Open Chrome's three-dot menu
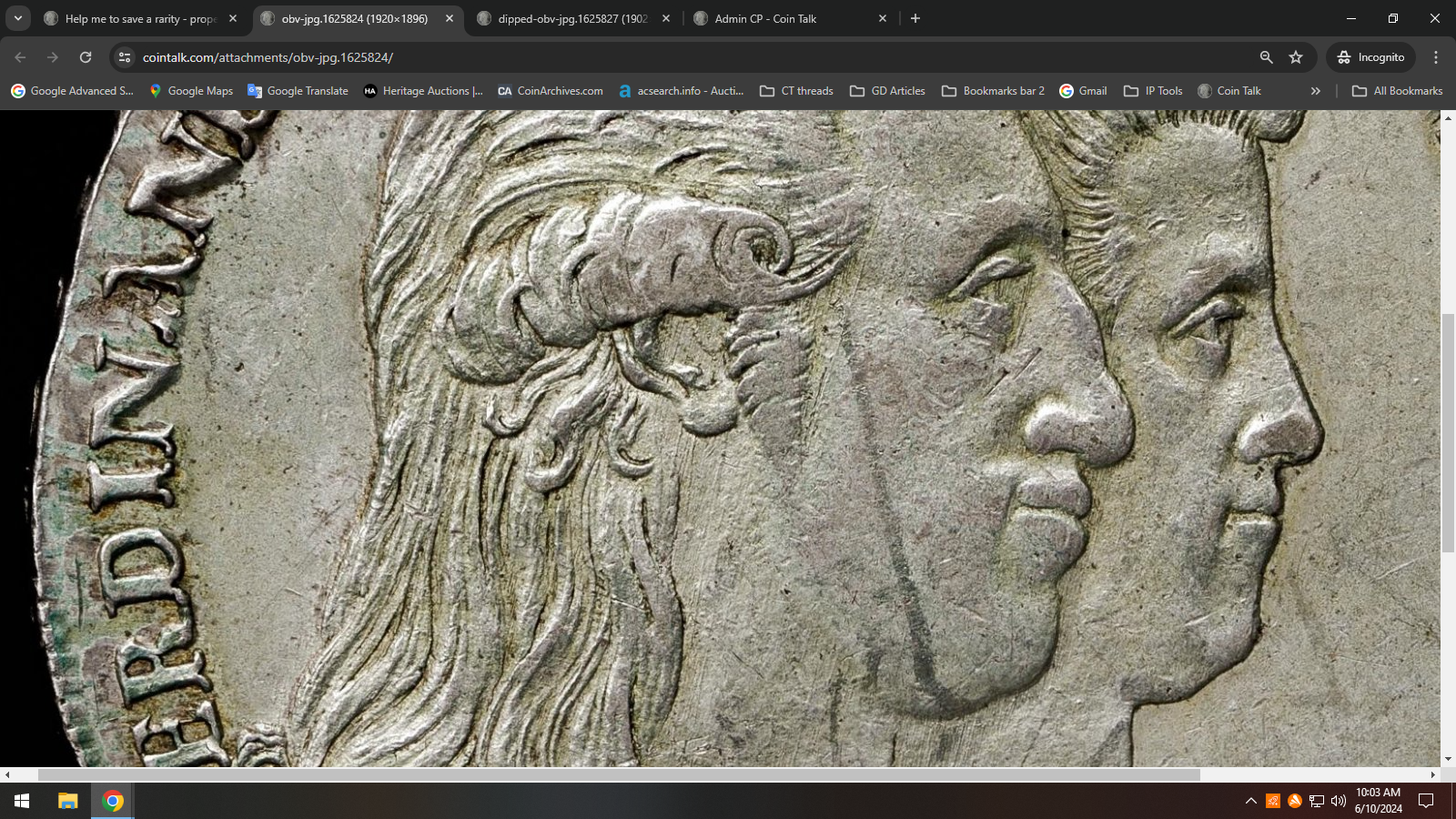Viewport: 1456px width, 819px height. click(1436, 57)
